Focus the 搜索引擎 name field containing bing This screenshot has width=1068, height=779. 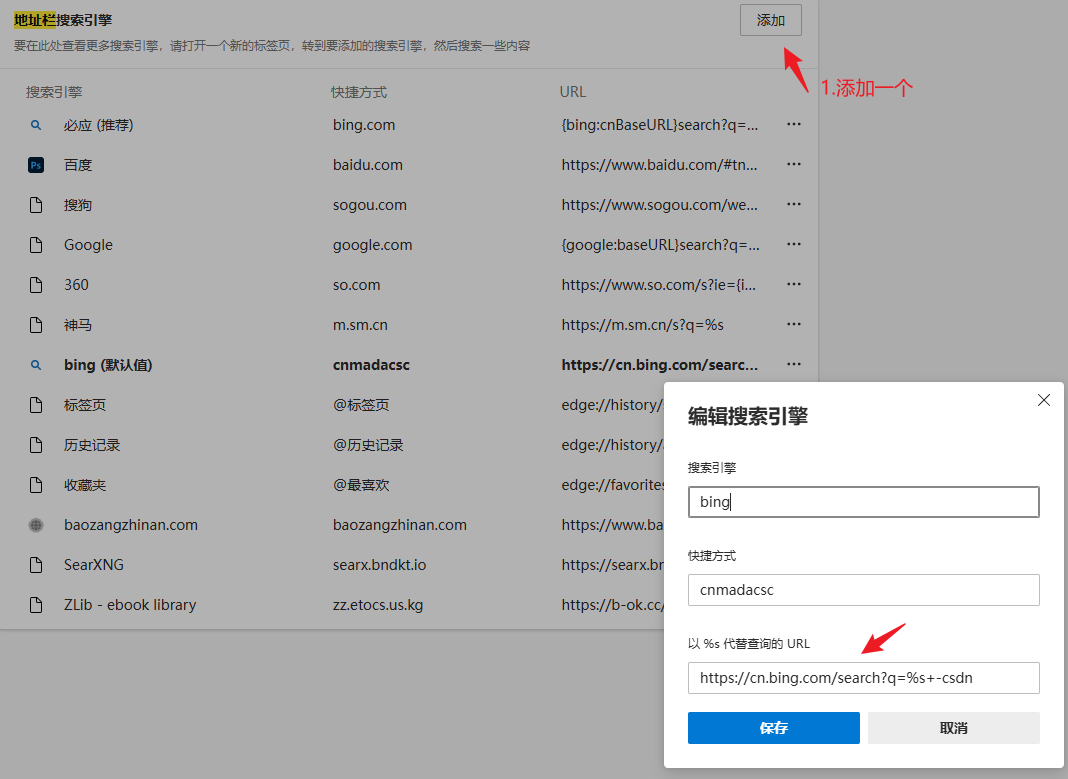tap(863, 502)
